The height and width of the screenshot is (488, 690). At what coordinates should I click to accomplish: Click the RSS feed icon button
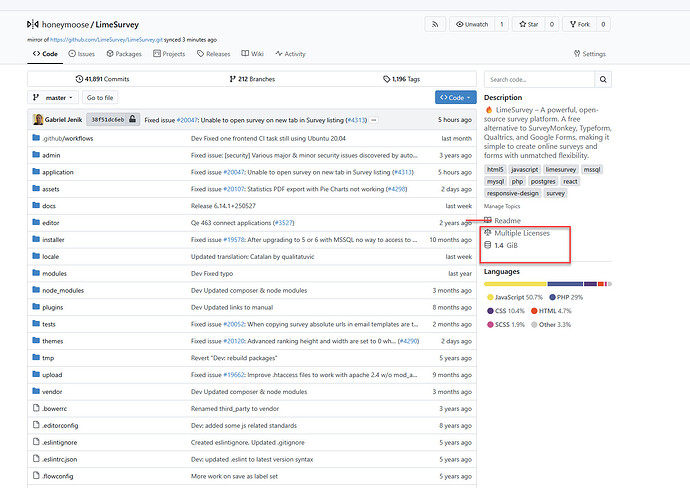(435, 25)
